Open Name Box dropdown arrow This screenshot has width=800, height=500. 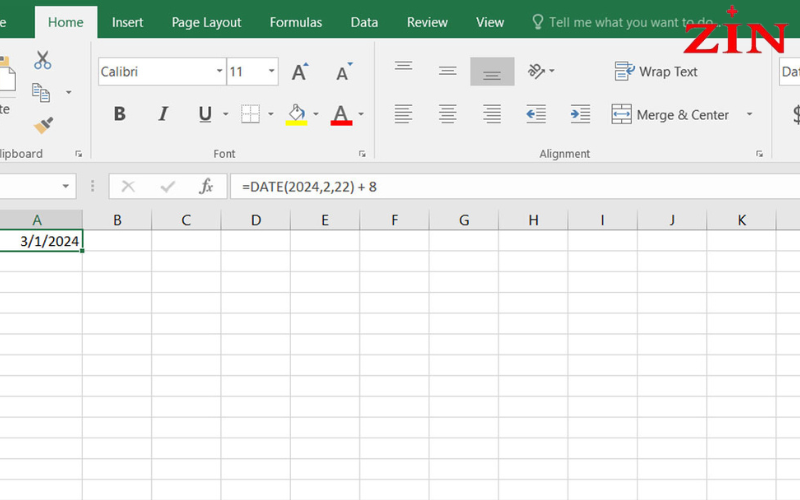65,186
